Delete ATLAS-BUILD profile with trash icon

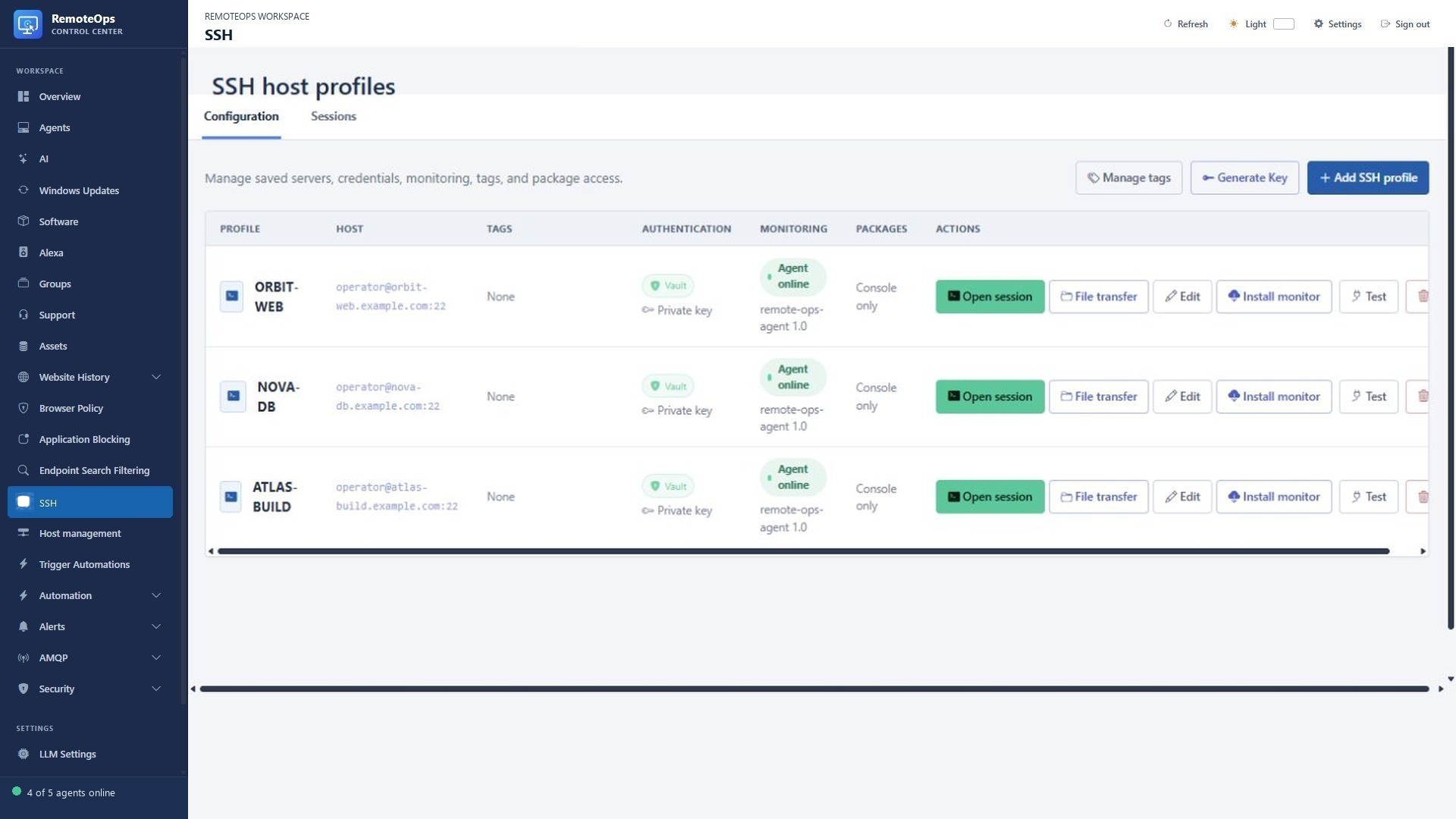click(x=1418, y=497)
